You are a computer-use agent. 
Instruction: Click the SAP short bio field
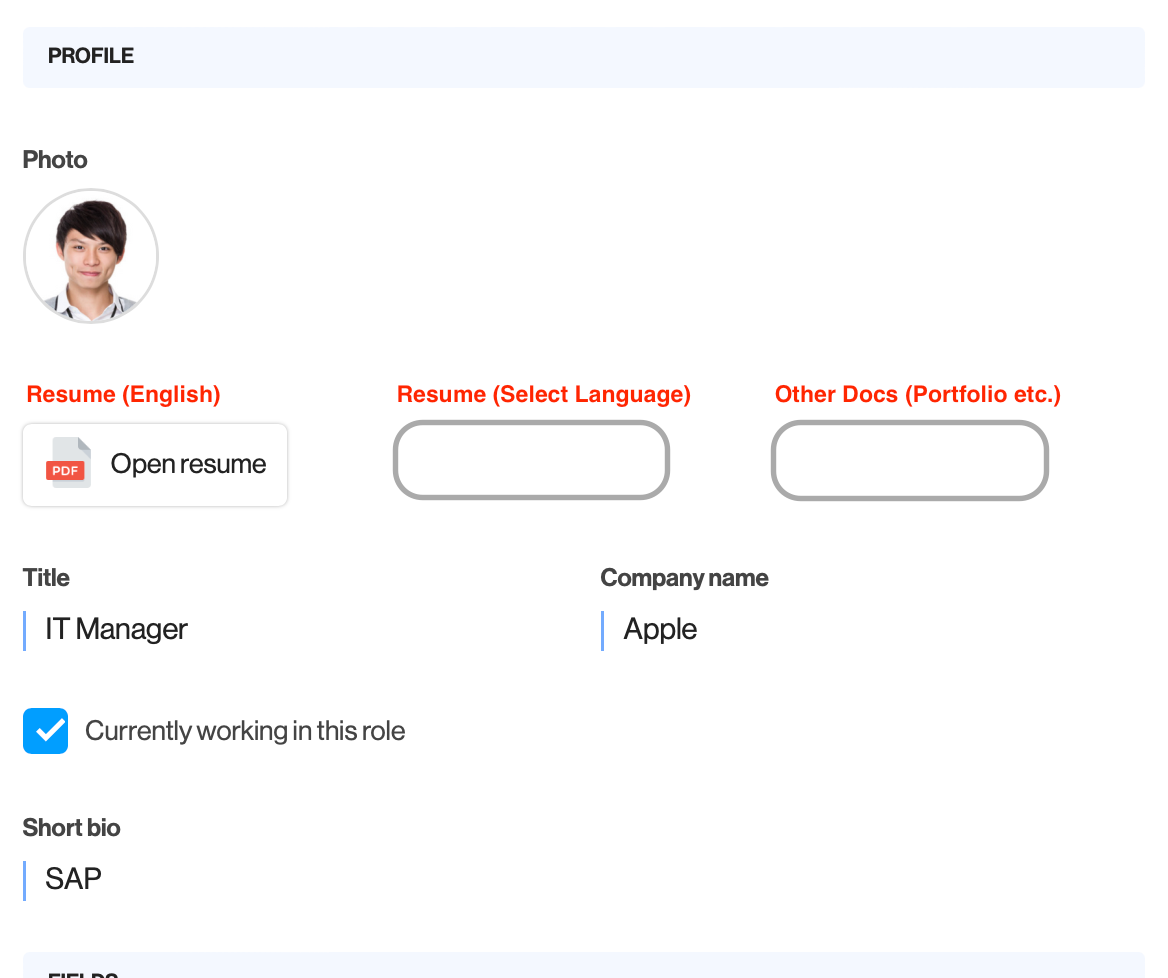[x=584, y=880]
